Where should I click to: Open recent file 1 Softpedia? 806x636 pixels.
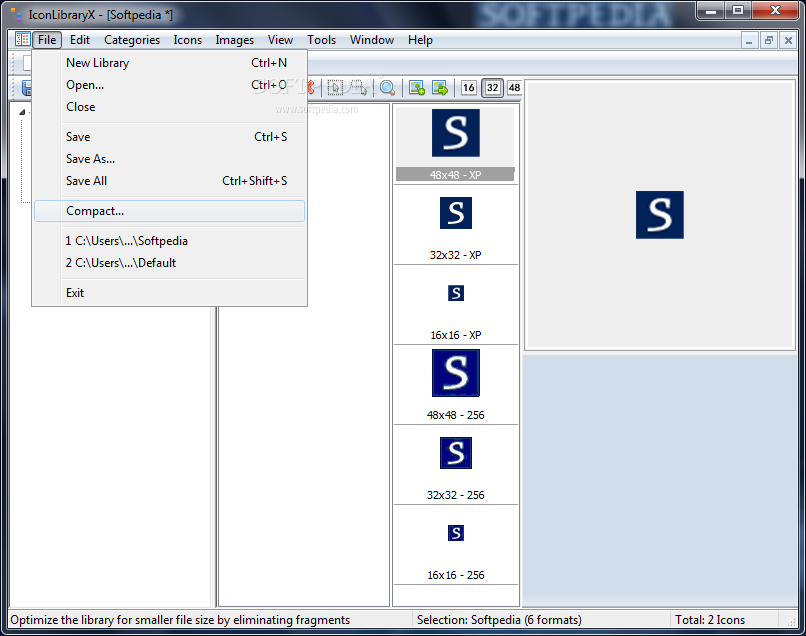pyautogui.click(x=170, y=241)
